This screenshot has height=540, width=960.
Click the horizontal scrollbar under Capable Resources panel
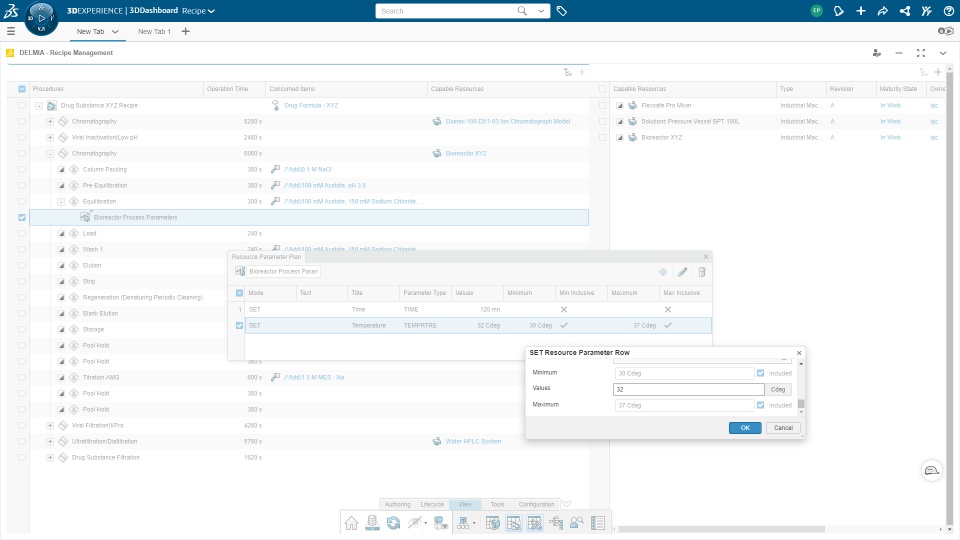pos(721,529)
